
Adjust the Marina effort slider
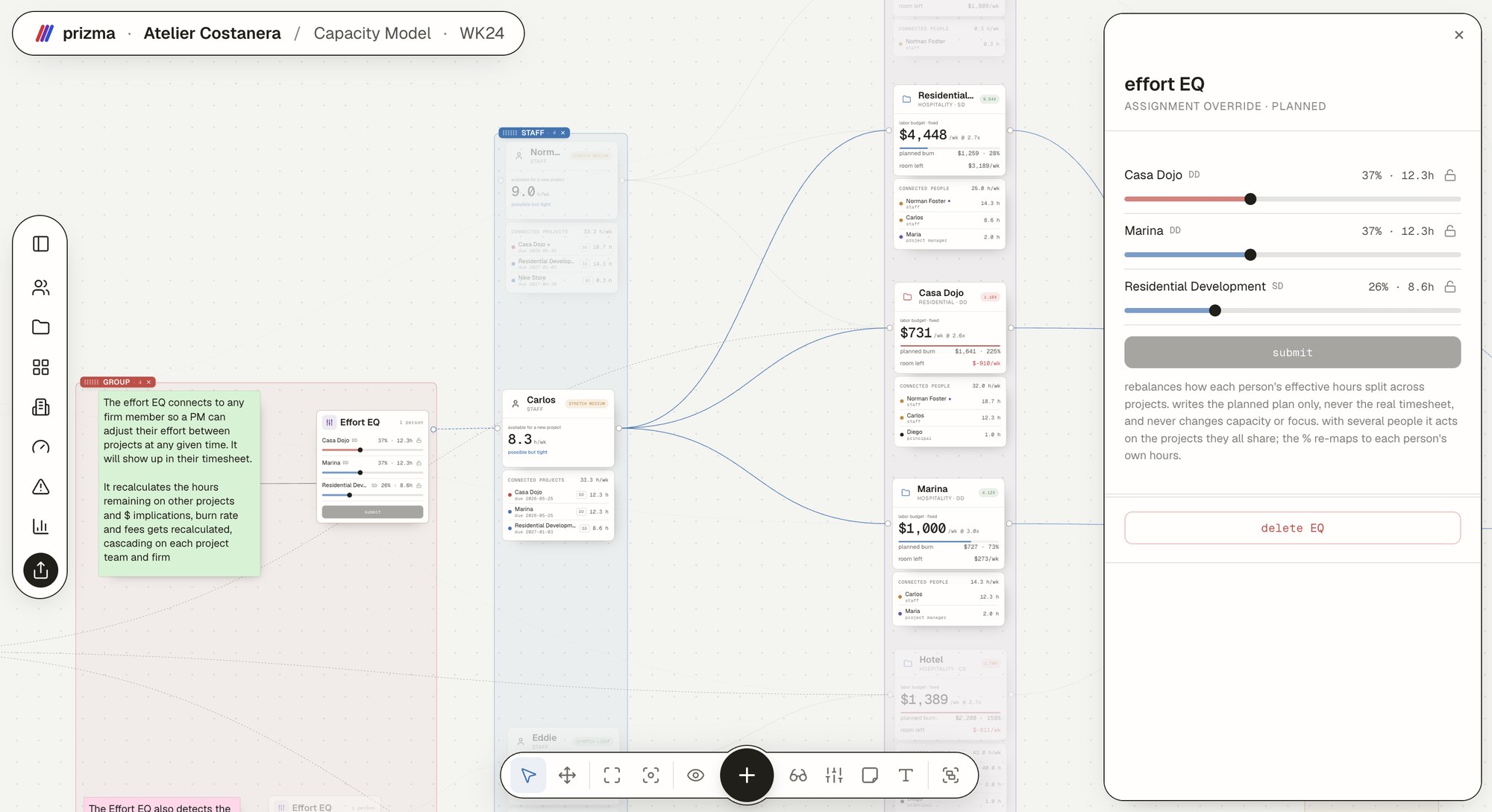1250,255
